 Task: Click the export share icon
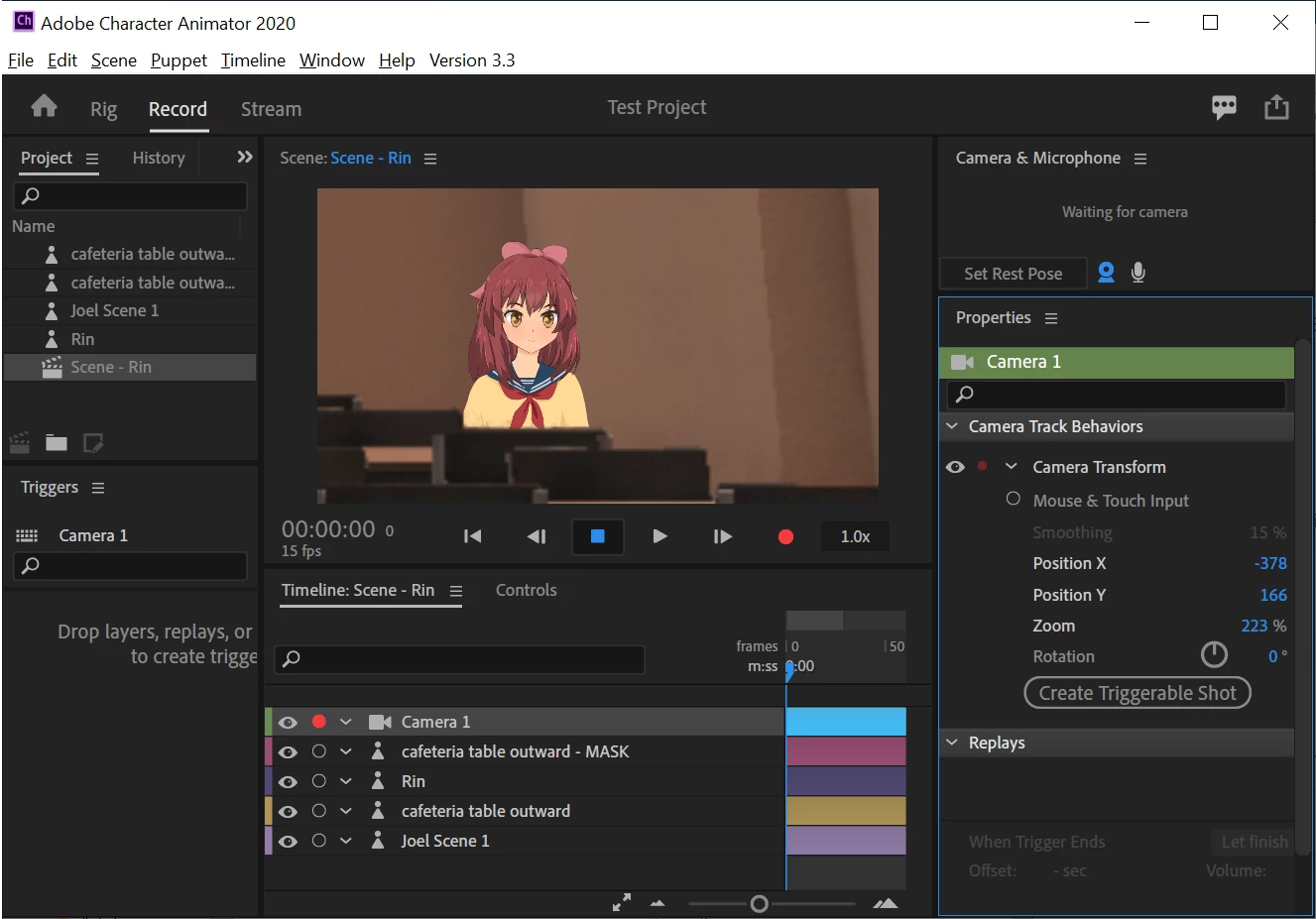coord(1277,107)
